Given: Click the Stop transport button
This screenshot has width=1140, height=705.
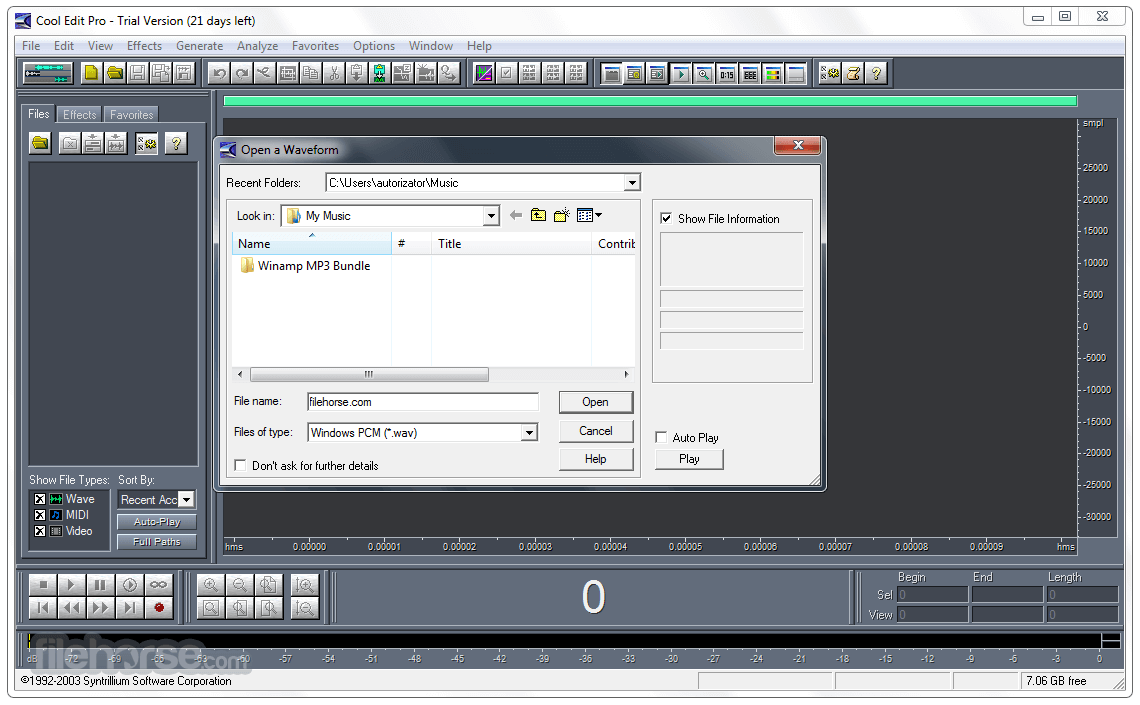Looking at the screenshot, I should 43,584.
